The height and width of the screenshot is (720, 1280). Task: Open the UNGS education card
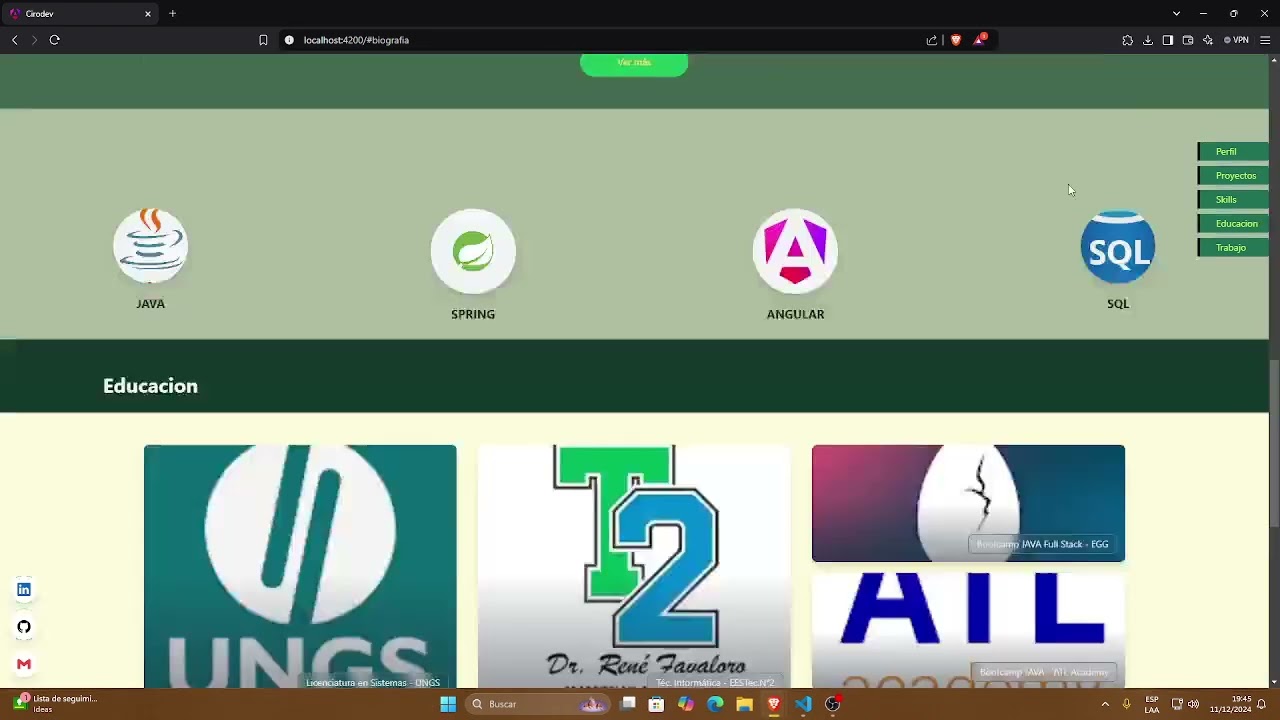tap(300, 566)
